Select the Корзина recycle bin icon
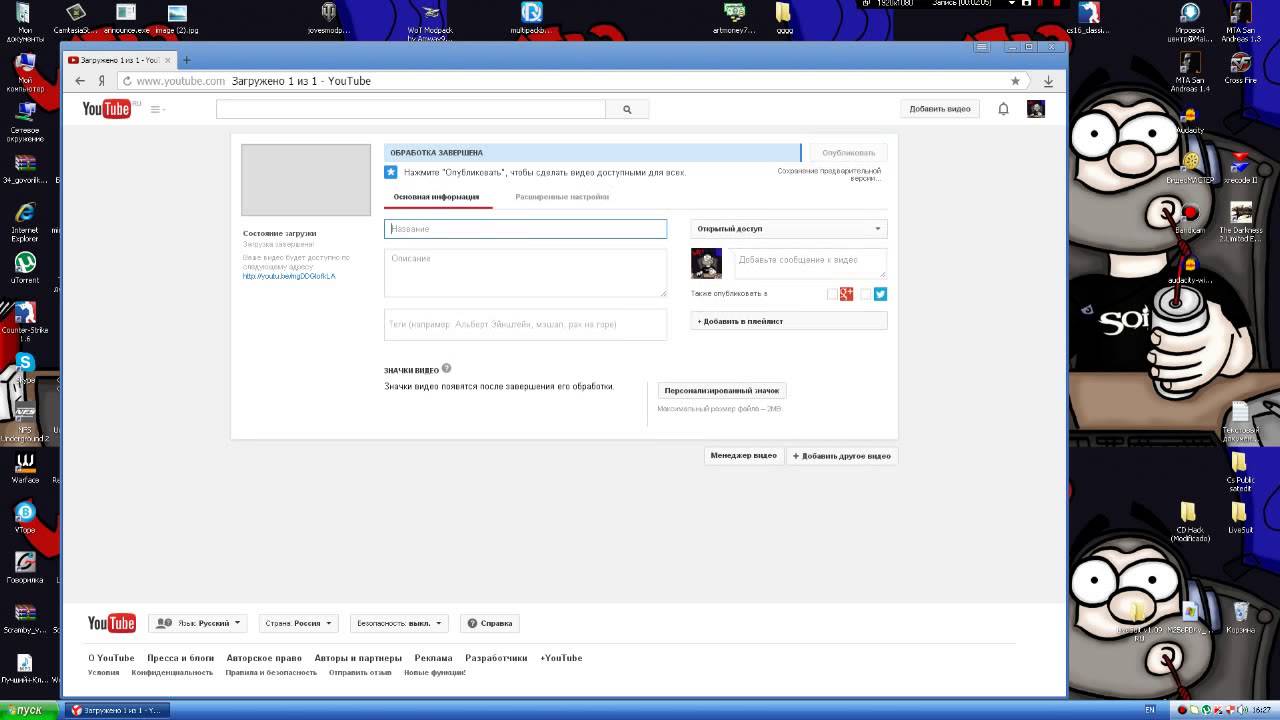The image size is (1280, 720). click(1241, 618)
